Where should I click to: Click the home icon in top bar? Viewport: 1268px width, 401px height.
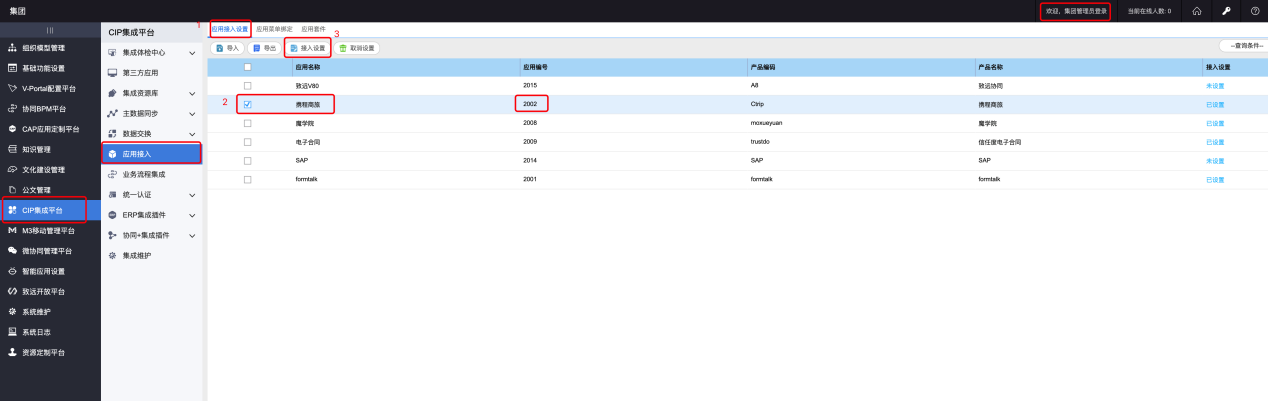1196,11
